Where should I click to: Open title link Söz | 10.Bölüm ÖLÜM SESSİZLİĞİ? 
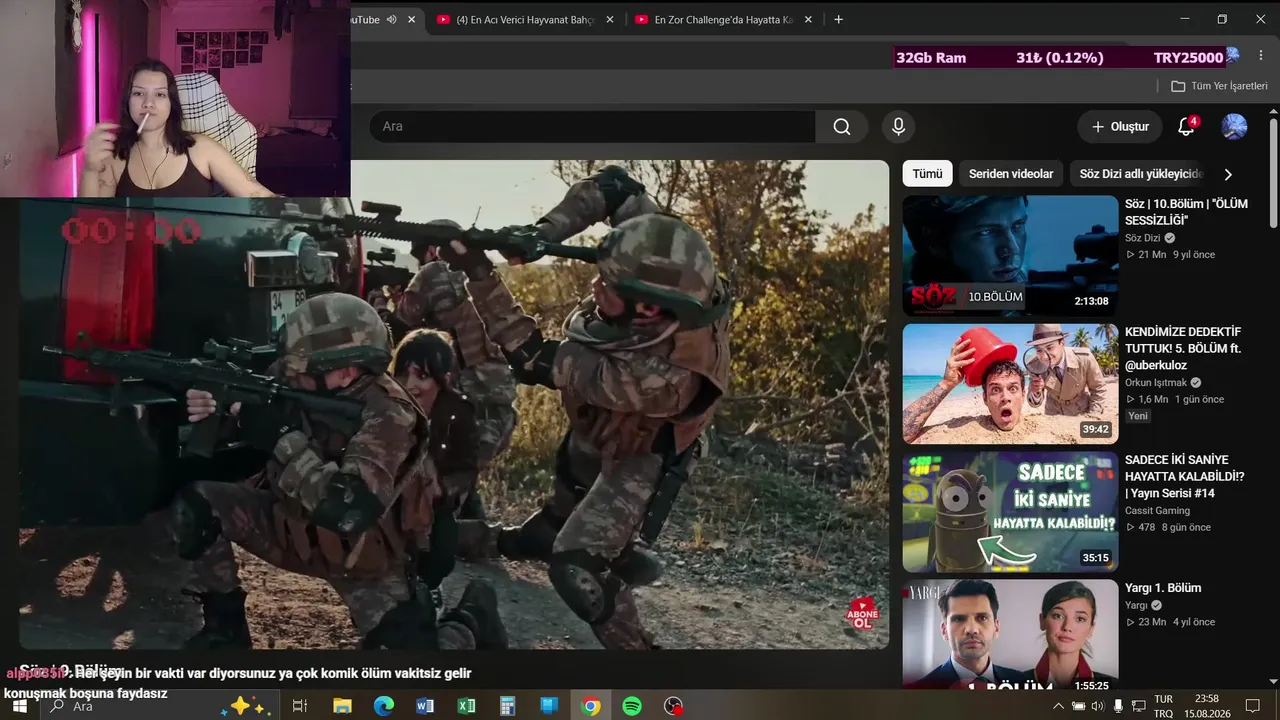pyautogui.click(x=1186, y=212)
